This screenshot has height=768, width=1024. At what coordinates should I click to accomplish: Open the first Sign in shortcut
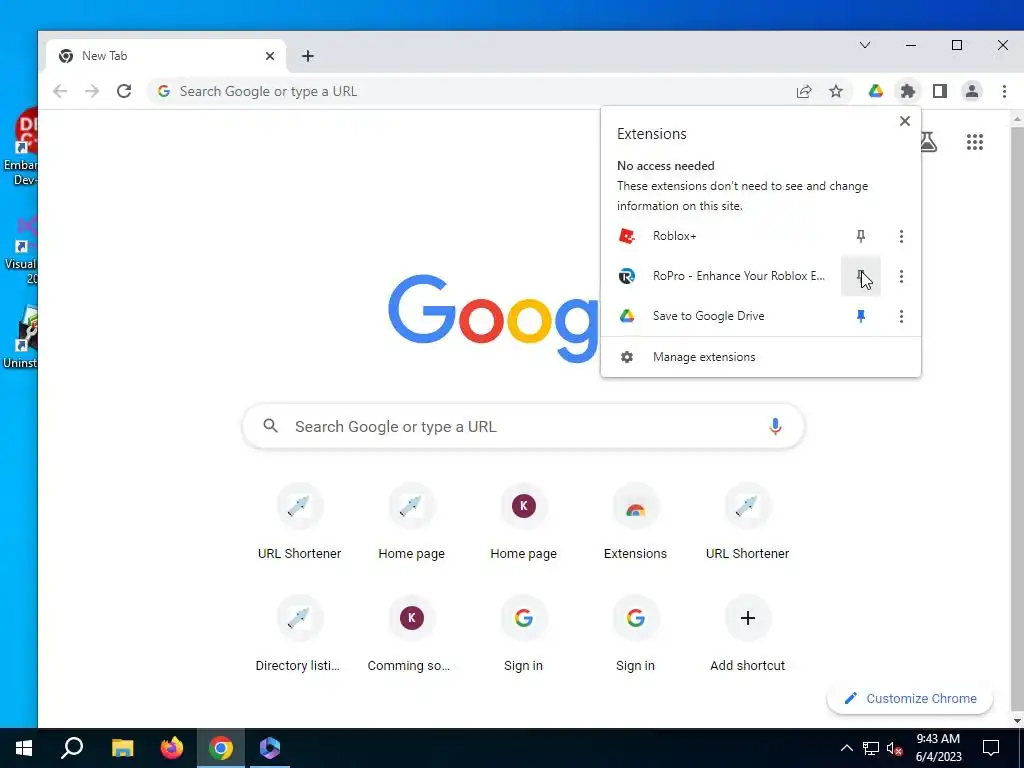pyautogui.click(x=524, y=635)
